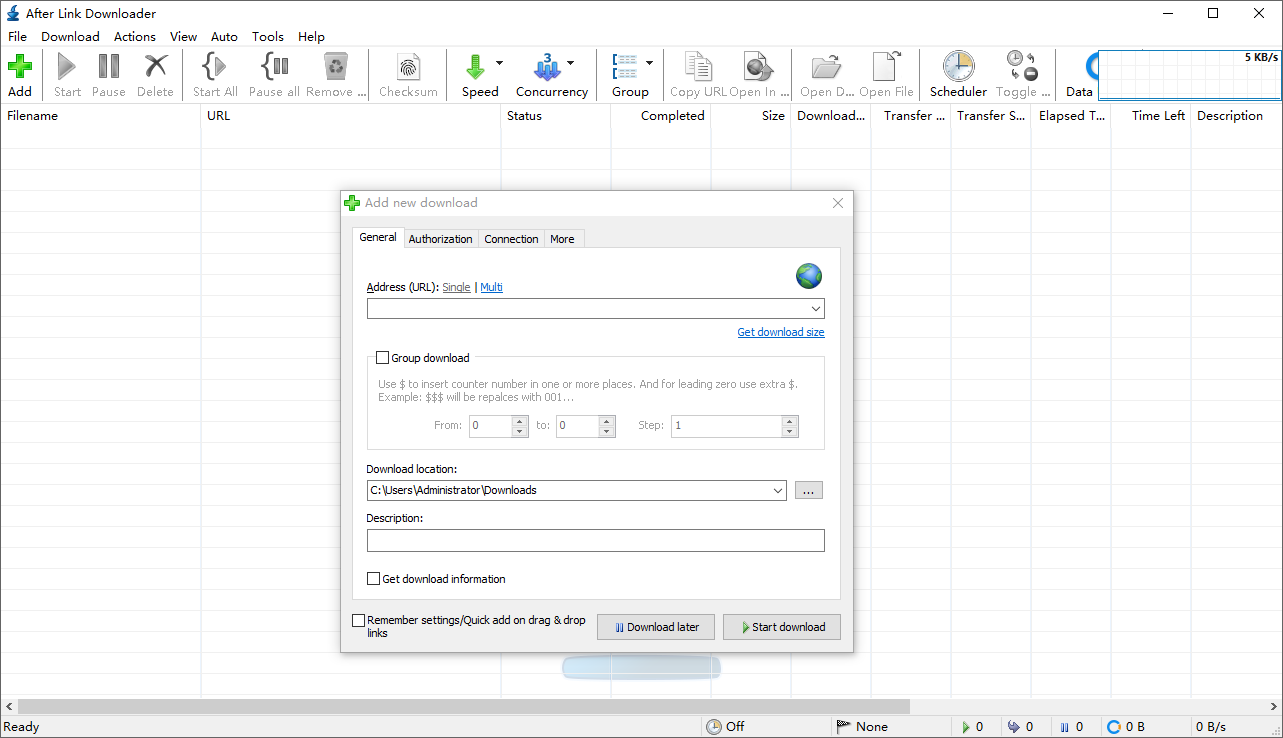
Task: Select the General tab
Action: click(x=378, y=237)
